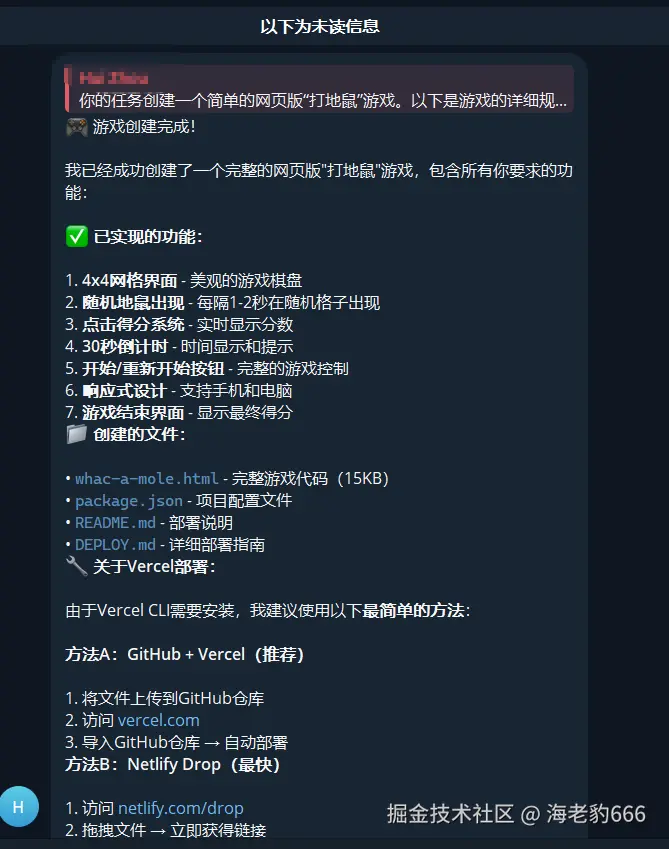Click the README.md code text
Image resolution: width=669 pixels, height=849 pixels.
click(115, 523)
